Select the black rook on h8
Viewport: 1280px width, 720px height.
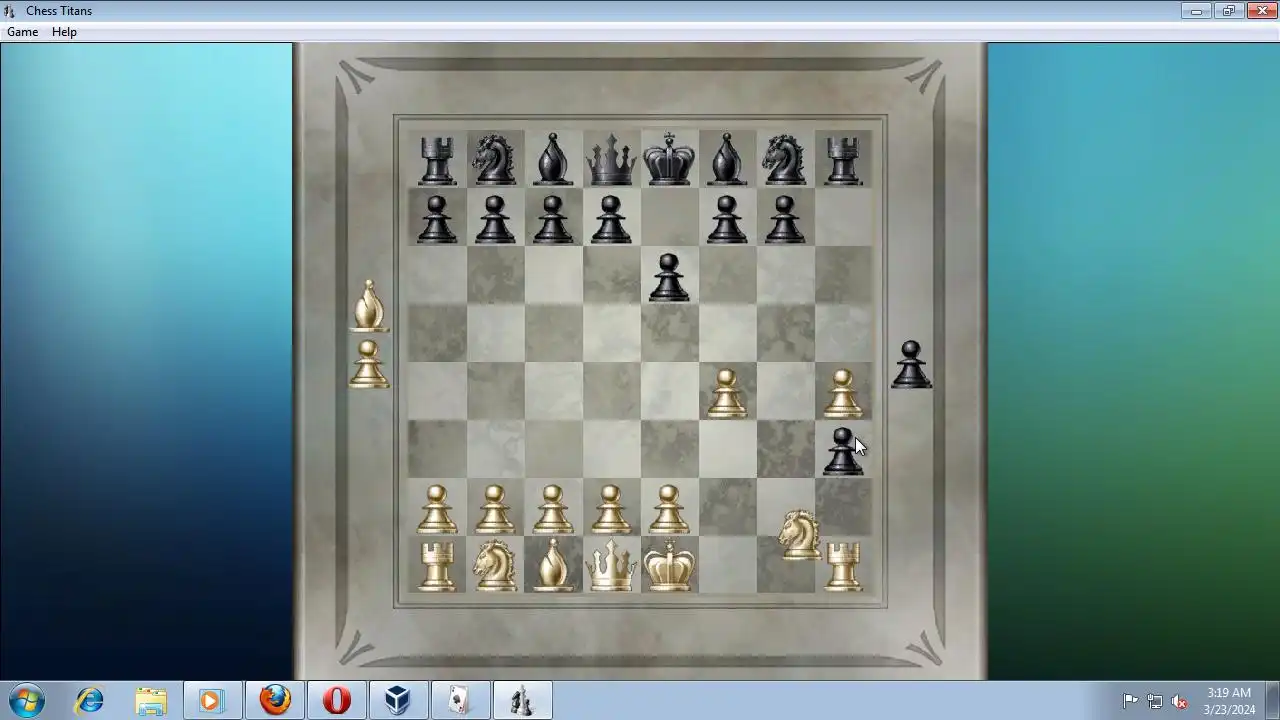click(843, 160)
